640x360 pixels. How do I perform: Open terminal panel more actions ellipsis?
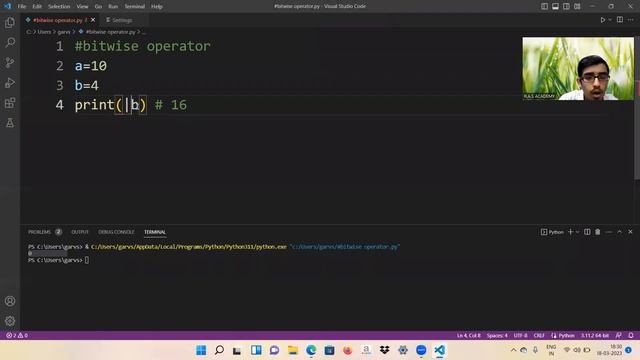pyautogui.click(x=609, y=232)
